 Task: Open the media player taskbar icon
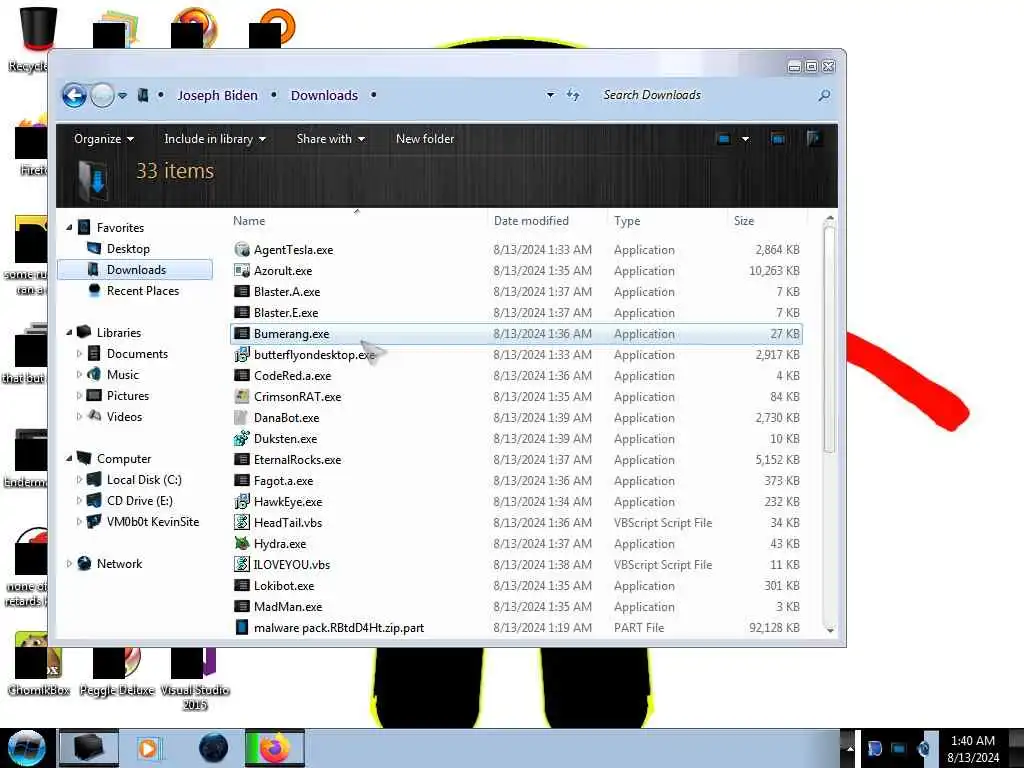tap(148, 748)
